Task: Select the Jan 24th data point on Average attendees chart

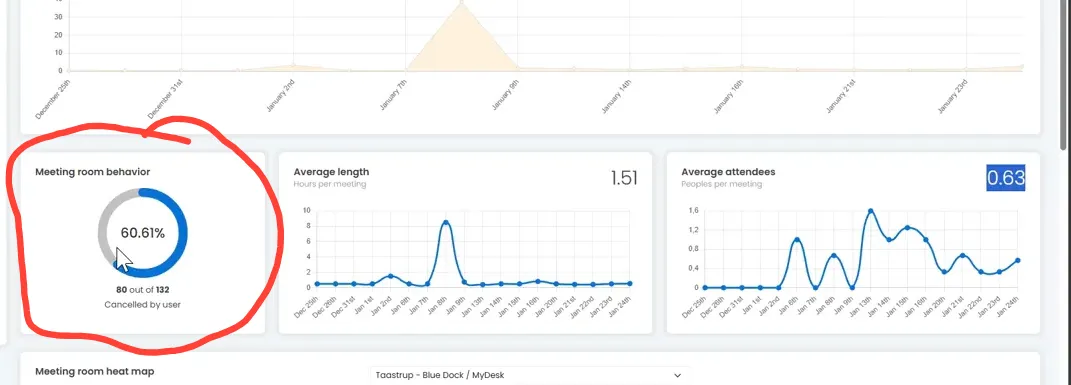Action: [1018, 260]
